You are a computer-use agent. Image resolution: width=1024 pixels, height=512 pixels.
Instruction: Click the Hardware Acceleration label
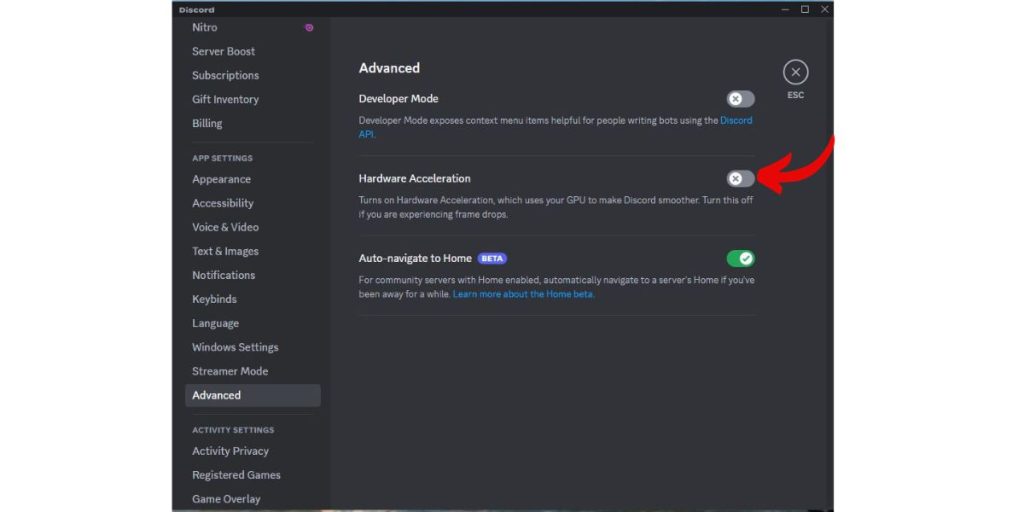coord(415,179)
